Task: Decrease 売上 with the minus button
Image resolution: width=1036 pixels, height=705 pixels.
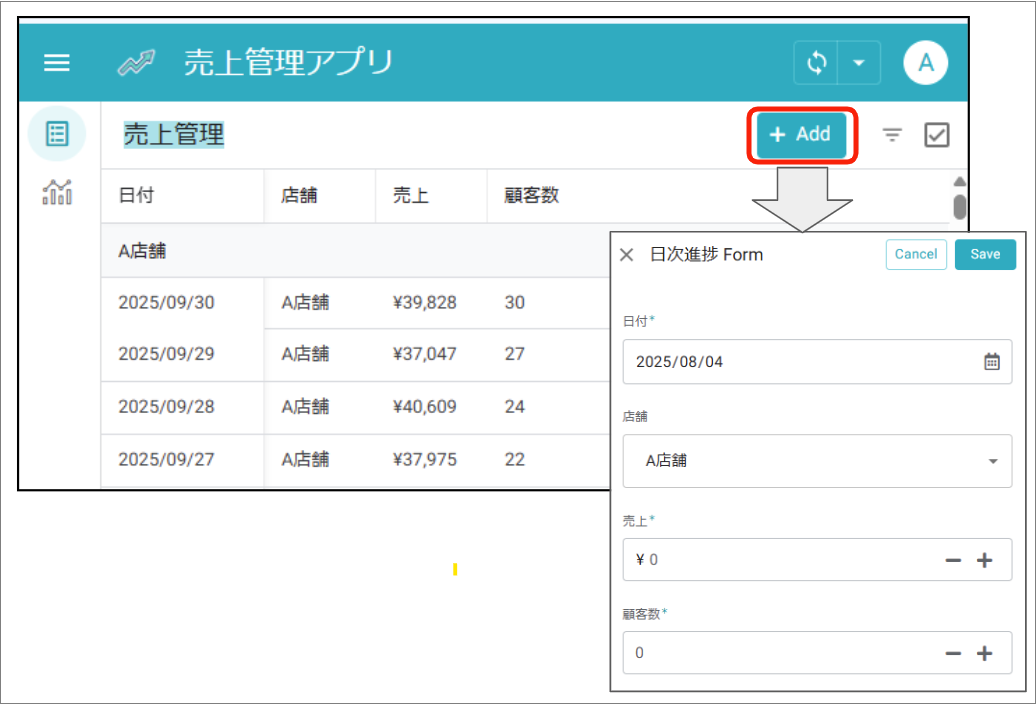Action: (953, 560)
